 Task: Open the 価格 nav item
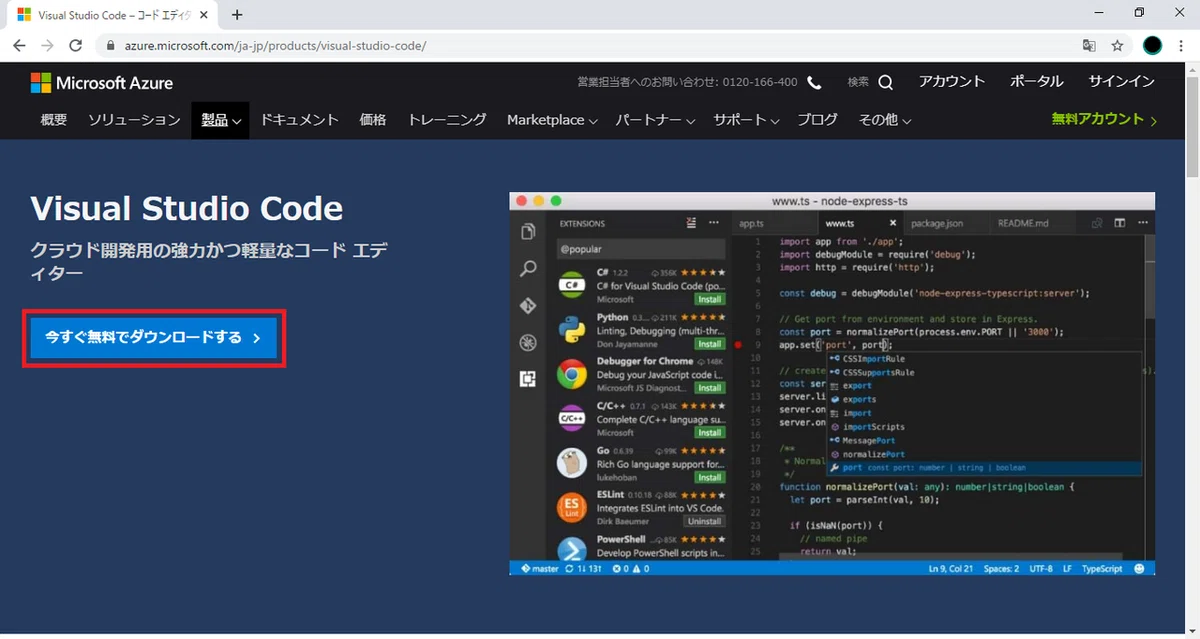(x=373, y=120)
